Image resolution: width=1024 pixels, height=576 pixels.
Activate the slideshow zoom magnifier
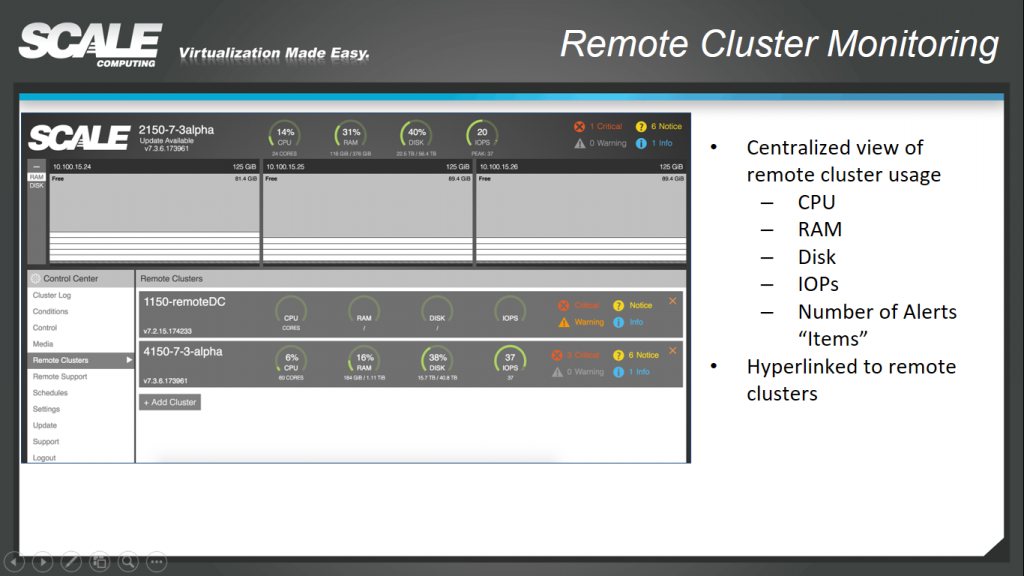pos(128,562)
